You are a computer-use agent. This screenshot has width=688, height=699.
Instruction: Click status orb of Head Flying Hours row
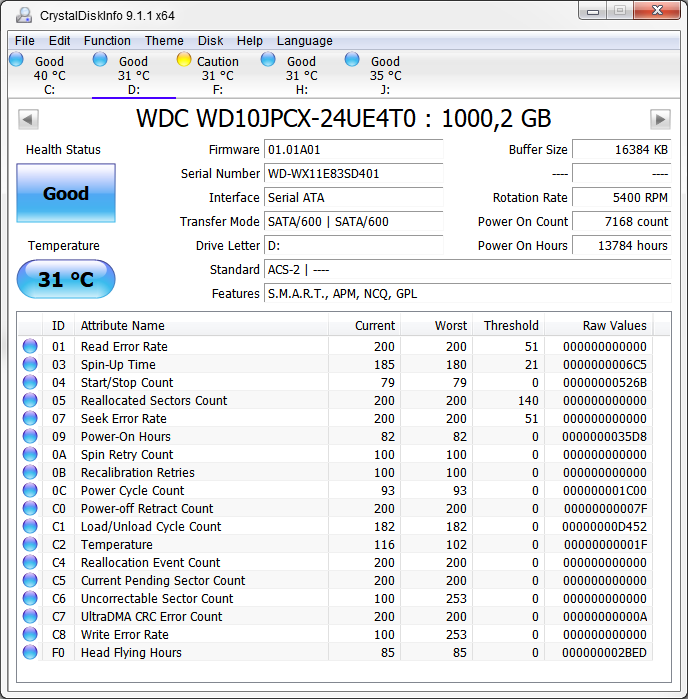coord(30,652)
